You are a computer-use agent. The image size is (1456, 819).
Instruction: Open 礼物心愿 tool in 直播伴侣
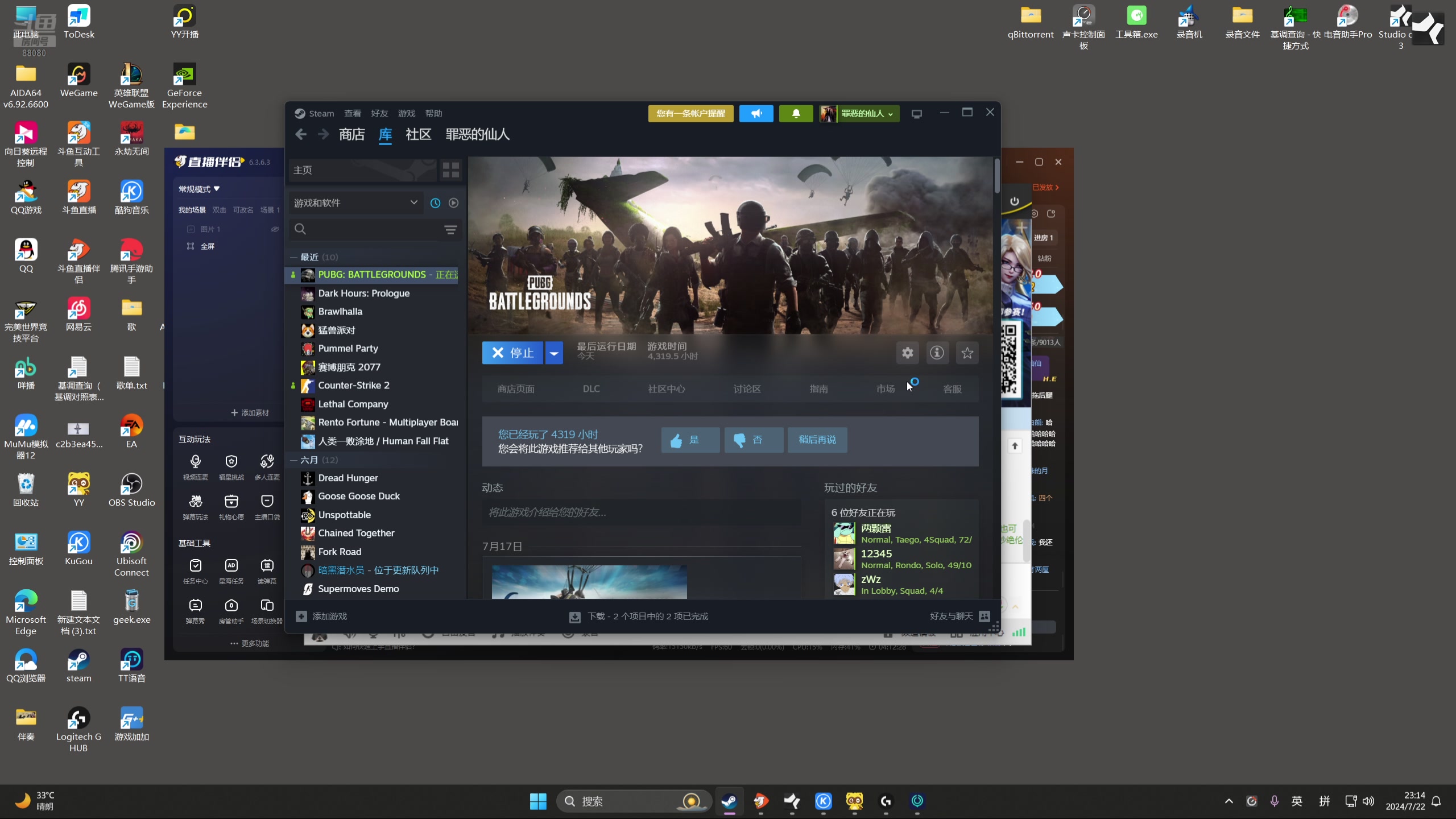click(231, 506)
